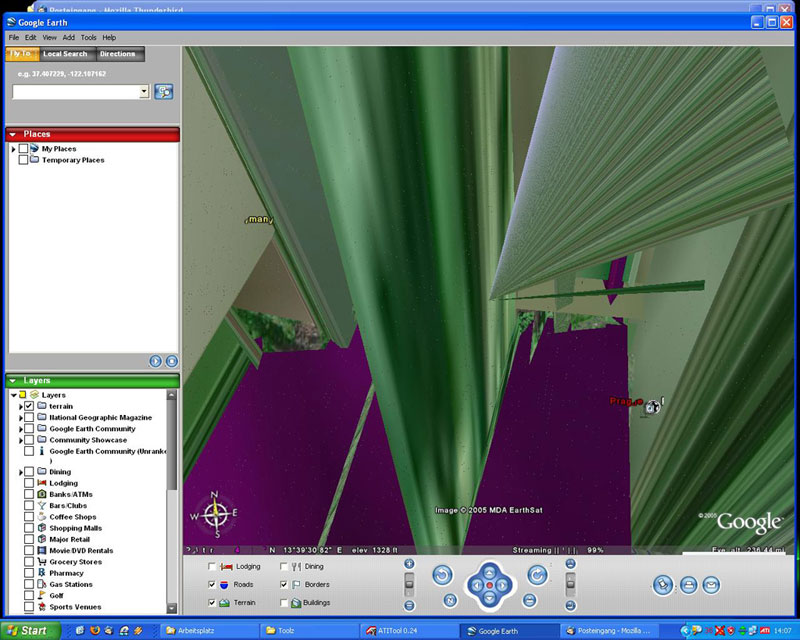This screenshot has height=640, width=800.
Task: Click the Windows Start button
Action: 30,630
